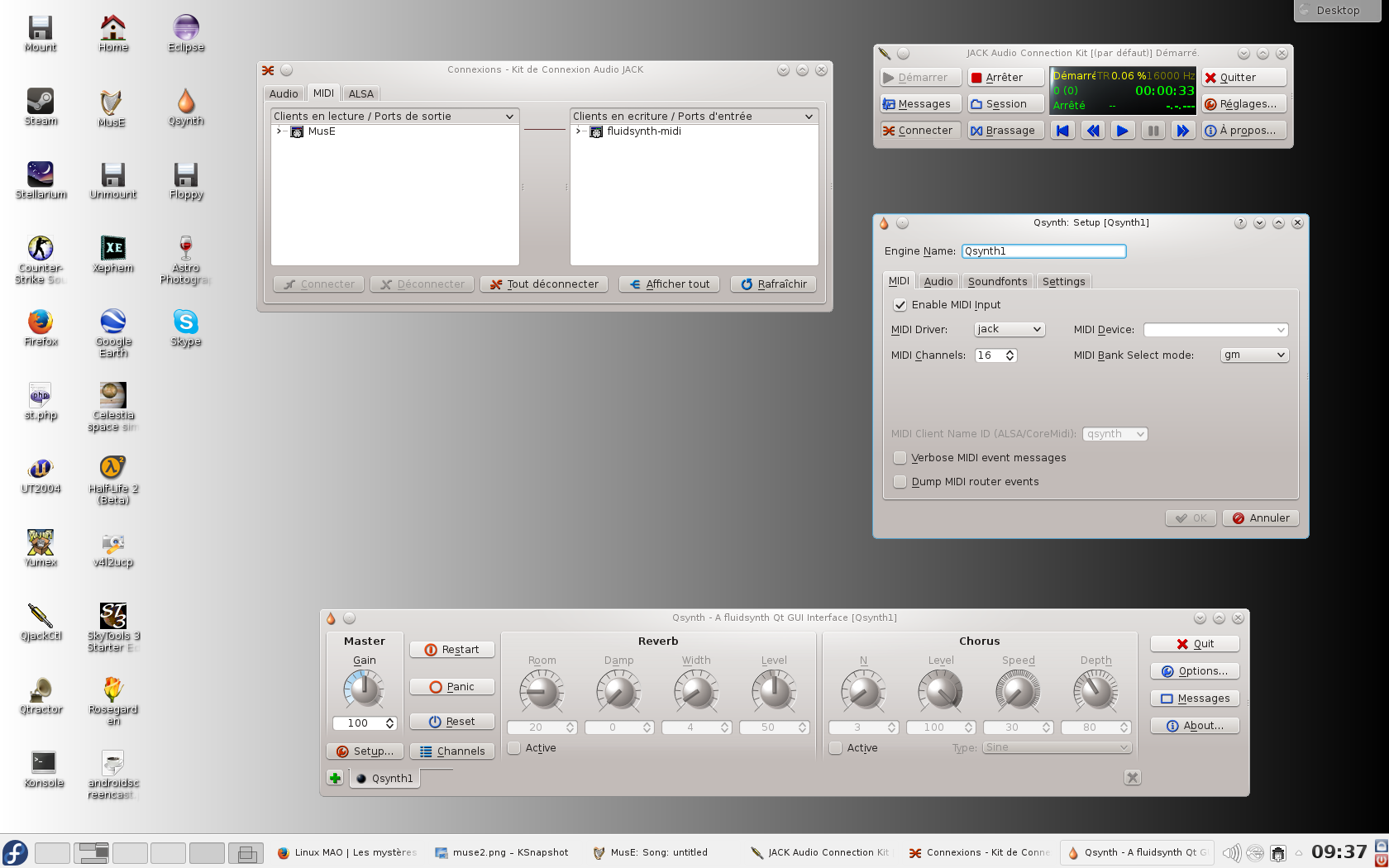Click the Rafraîchir button

click(x=774, y=284)
